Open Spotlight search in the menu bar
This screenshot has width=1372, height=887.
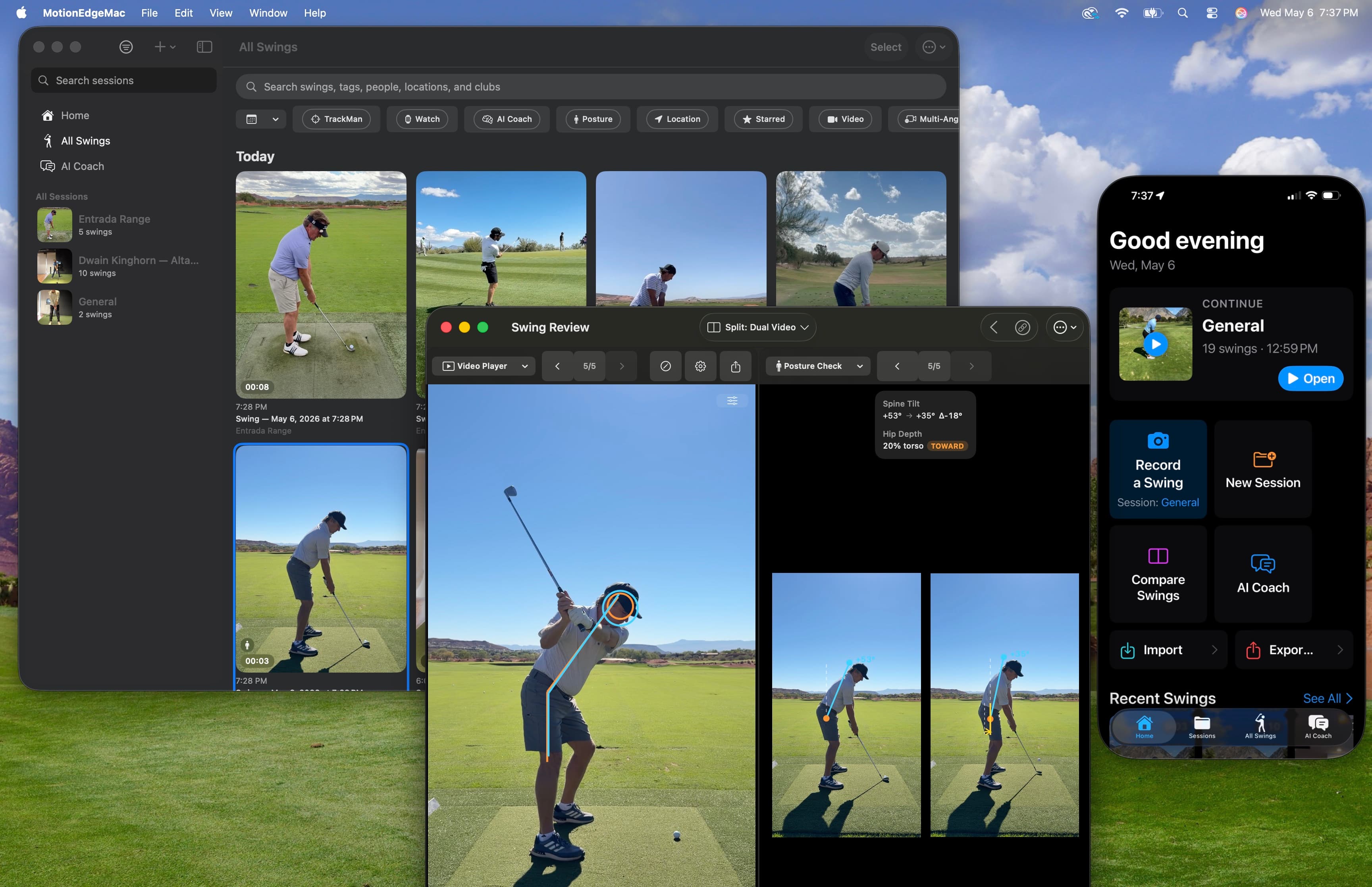click(x=1182, y=13)
